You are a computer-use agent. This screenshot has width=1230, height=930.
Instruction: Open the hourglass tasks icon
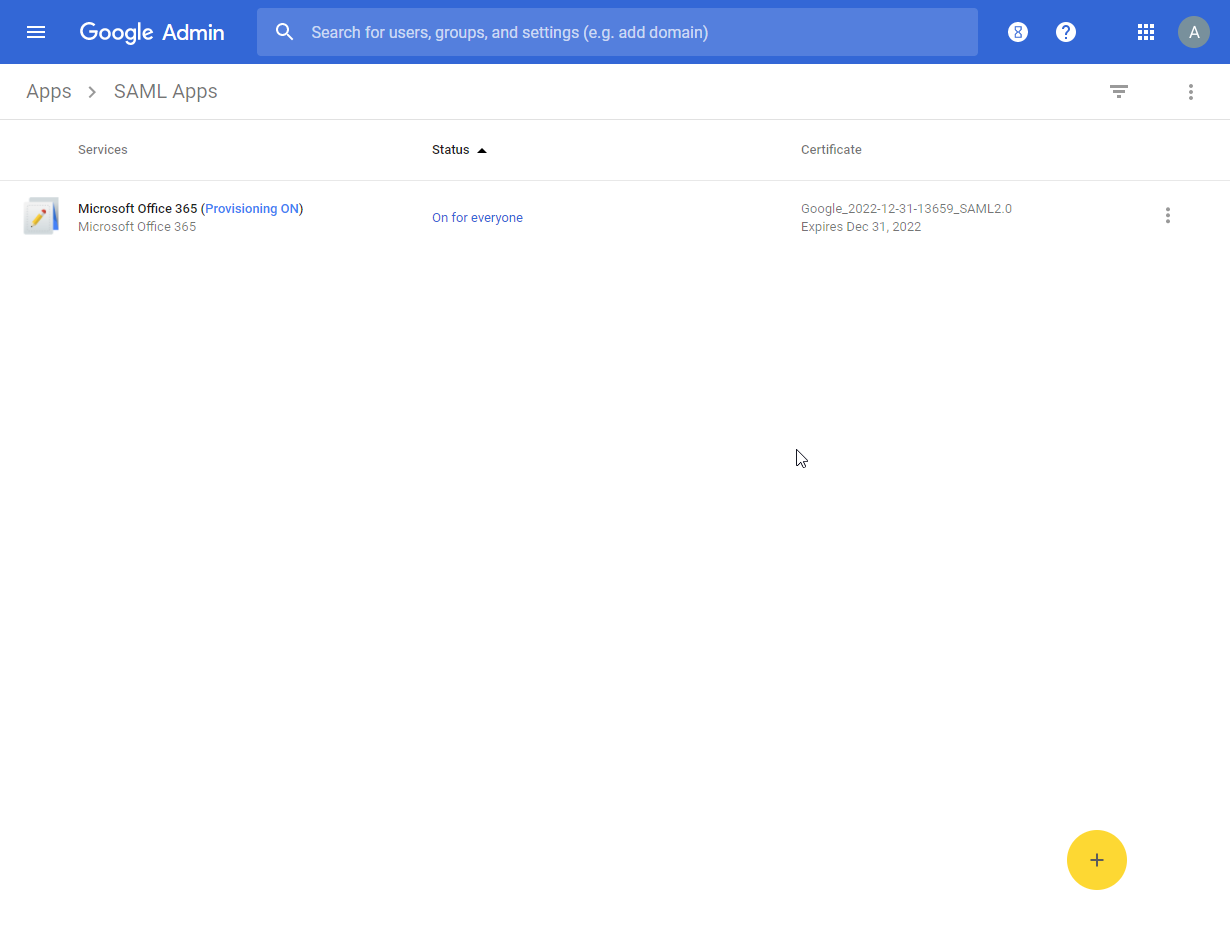click(1018, 32)
